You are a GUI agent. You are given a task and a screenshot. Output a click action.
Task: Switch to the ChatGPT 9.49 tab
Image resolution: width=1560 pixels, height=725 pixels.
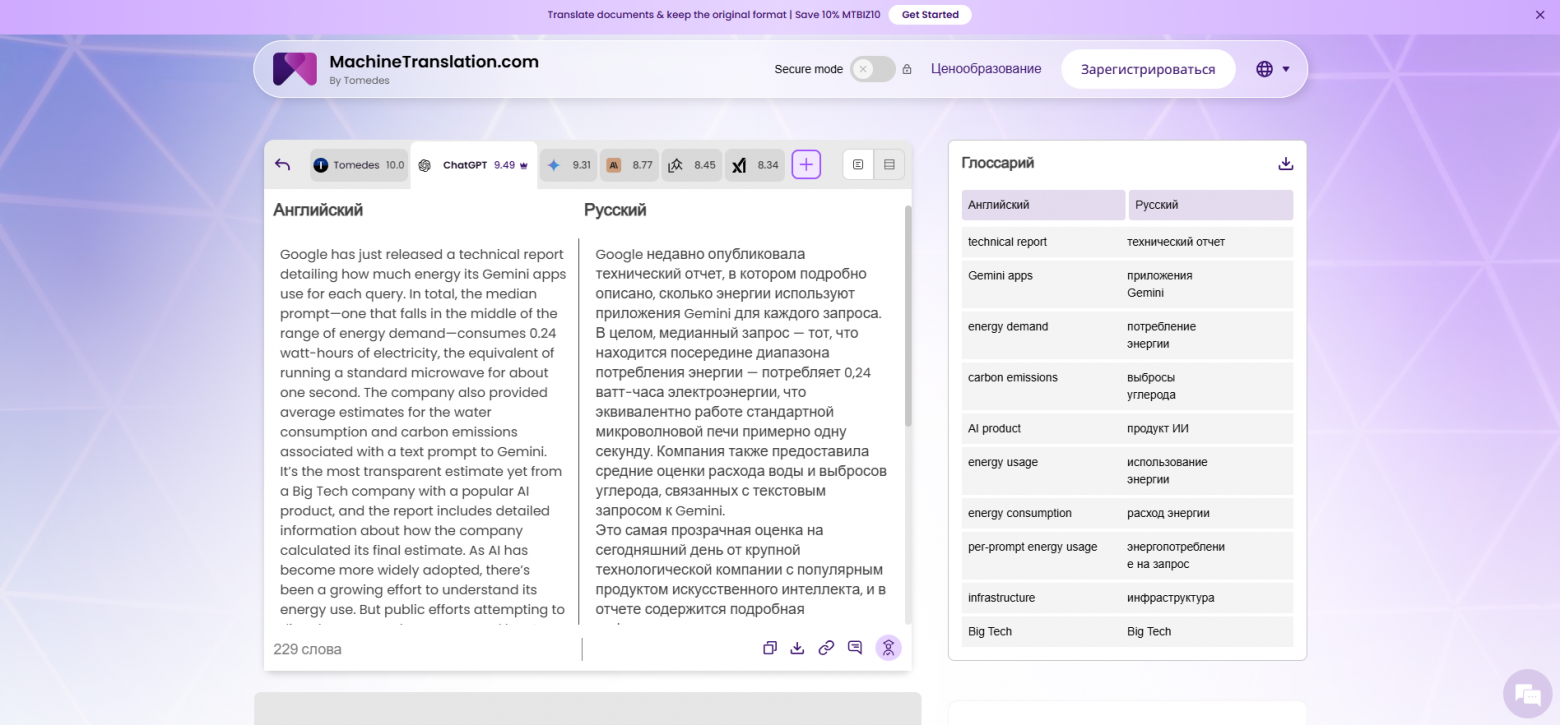(x=474, y=164)
